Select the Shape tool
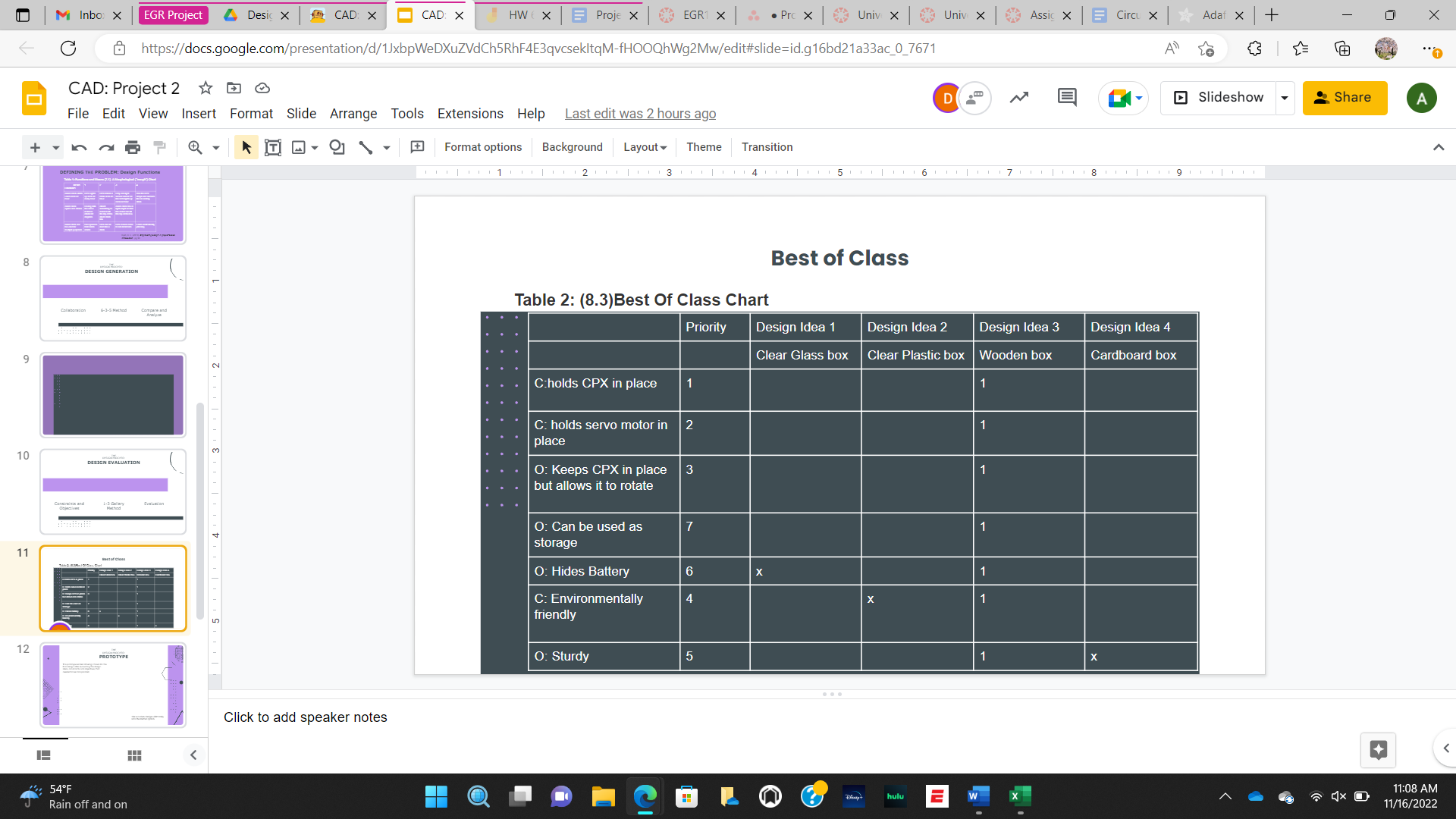Image resolution: width=1456 pixels, height=819 pixels. 337,147
